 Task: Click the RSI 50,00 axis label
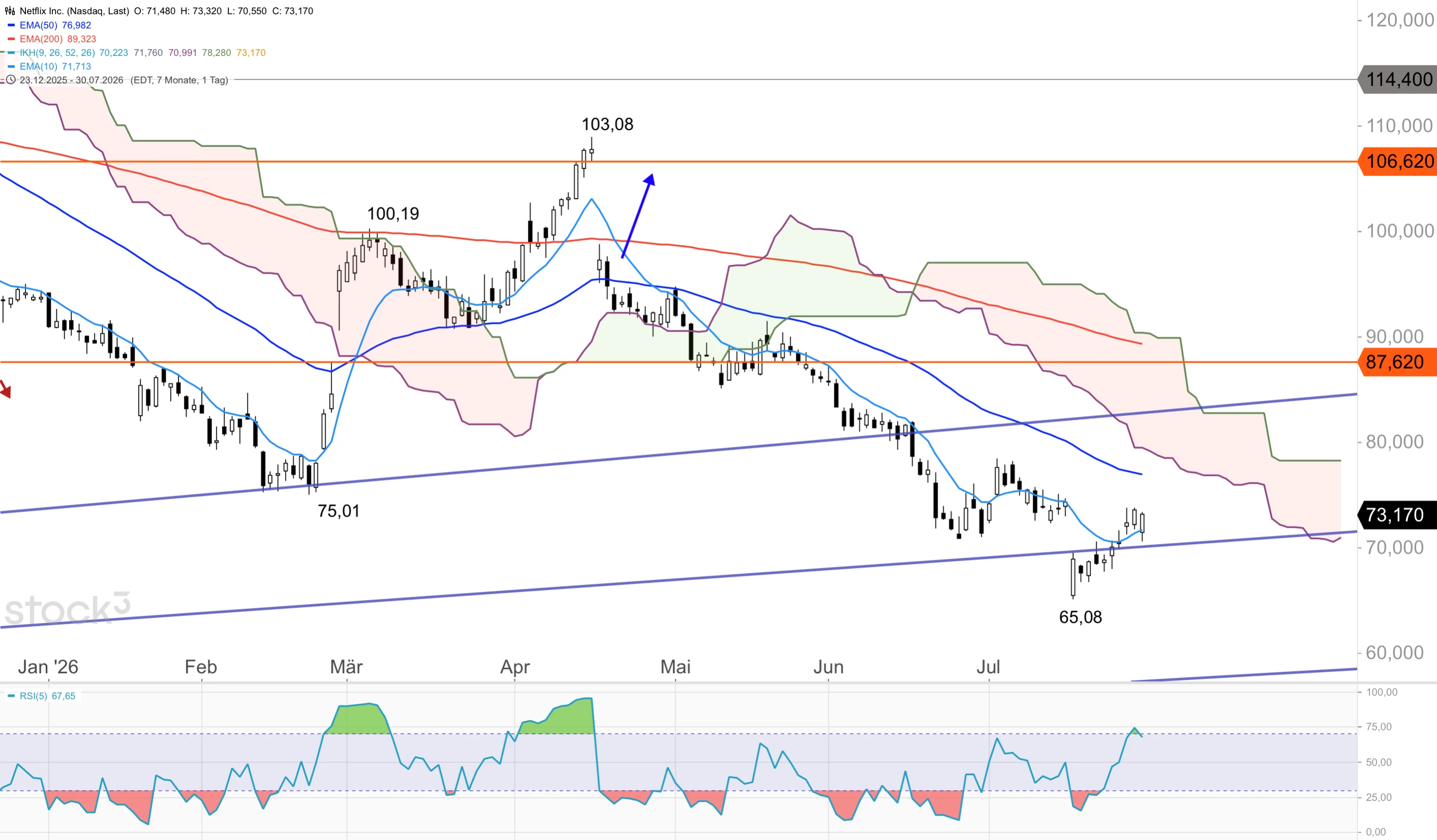1380,762
